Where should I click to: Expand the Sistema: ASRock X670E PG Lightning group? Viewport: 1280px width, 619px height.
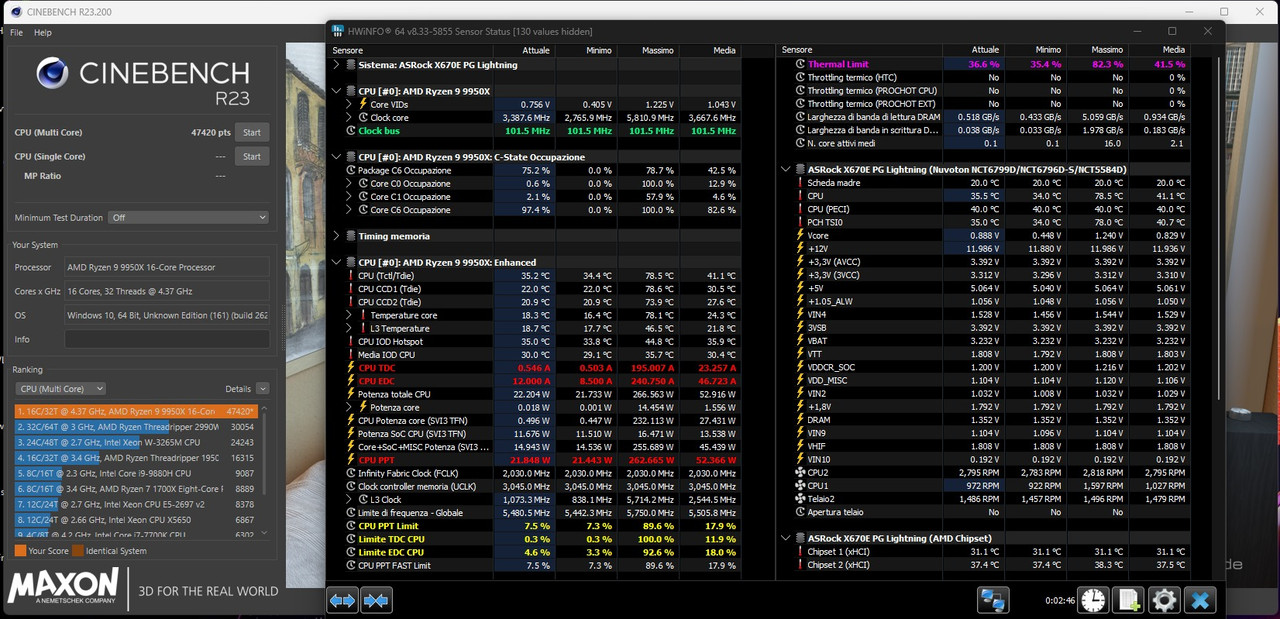point(336,65)
